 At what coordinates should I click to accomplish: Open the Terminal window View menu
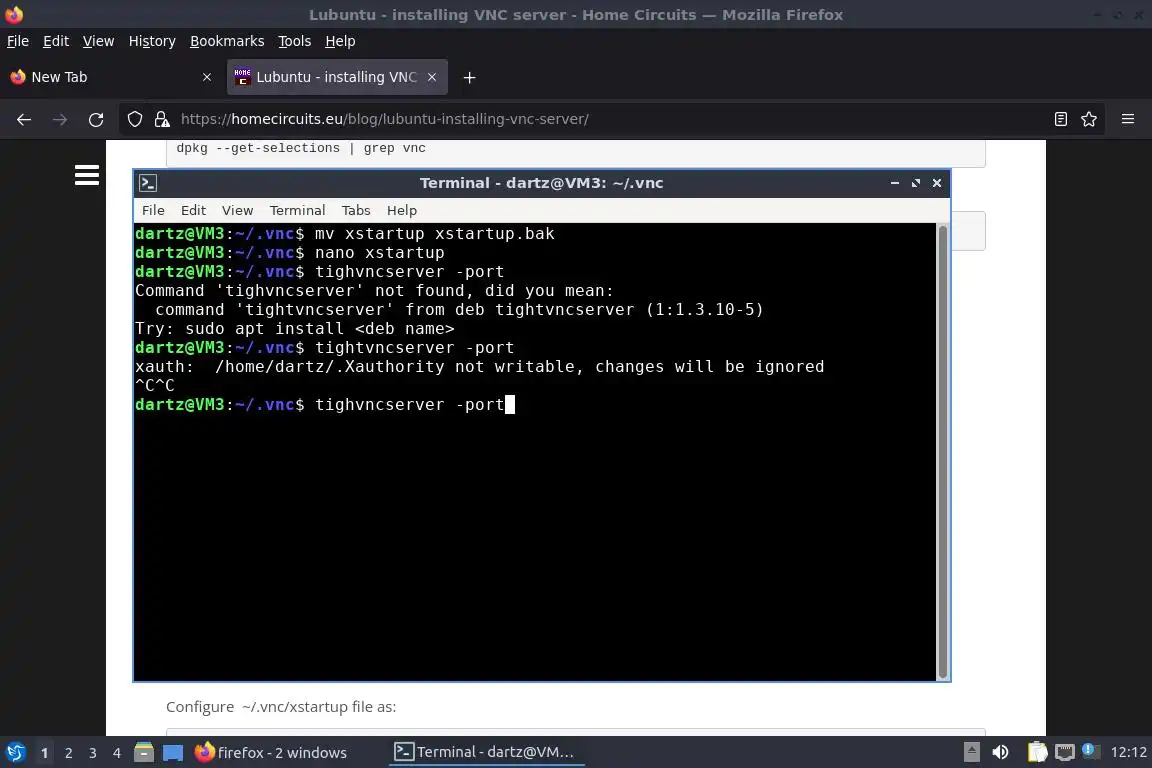point(237,210)
